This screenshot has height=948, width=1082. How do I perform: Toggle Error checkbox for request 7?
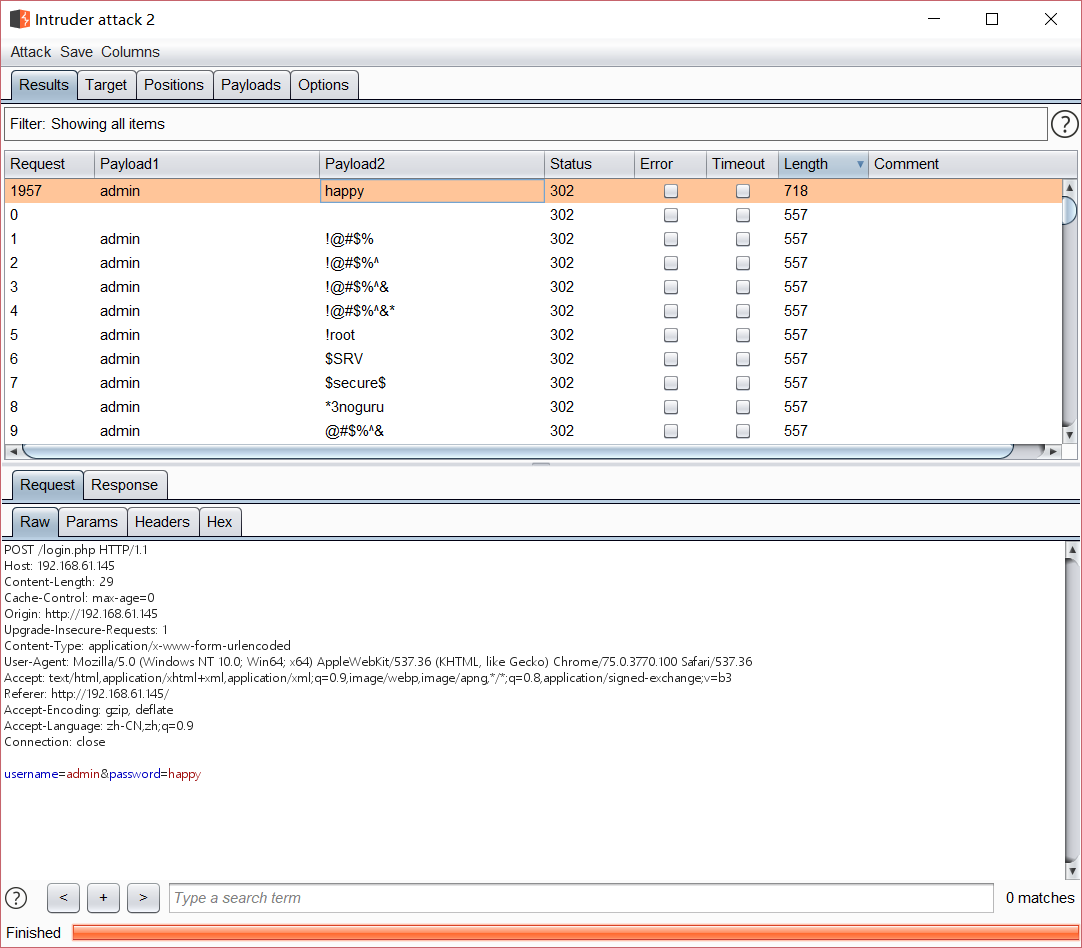(671, 383)
